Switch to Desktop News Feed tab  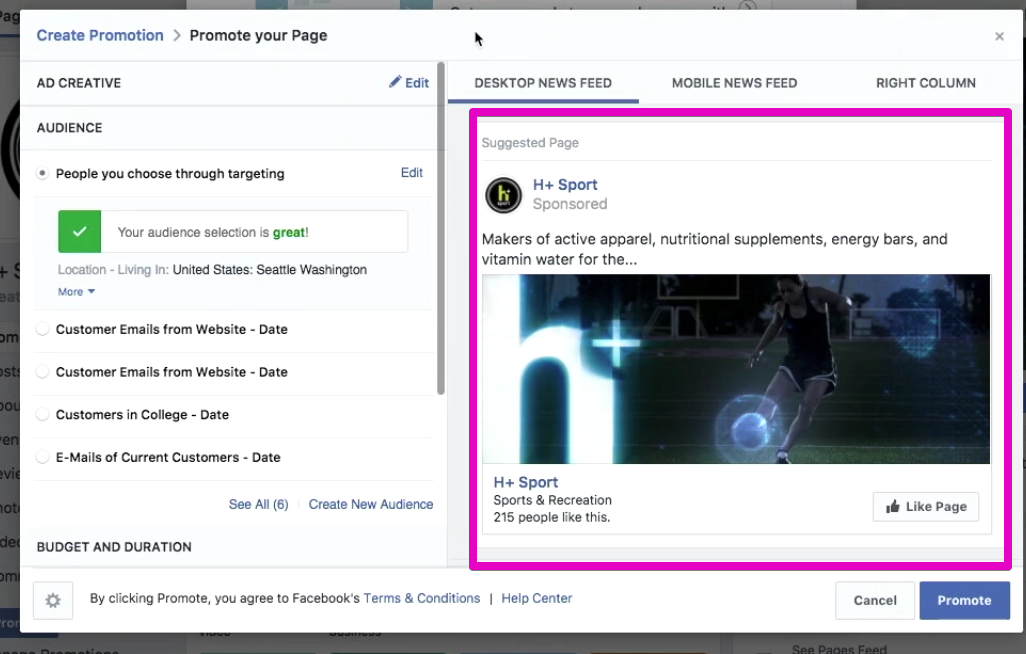click(543, 83)
